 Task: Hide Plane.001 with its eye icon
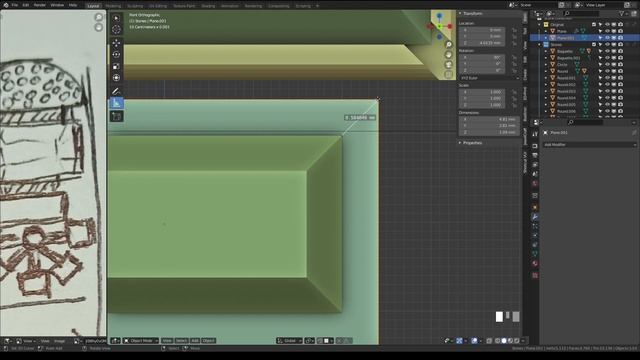point(607,38)
